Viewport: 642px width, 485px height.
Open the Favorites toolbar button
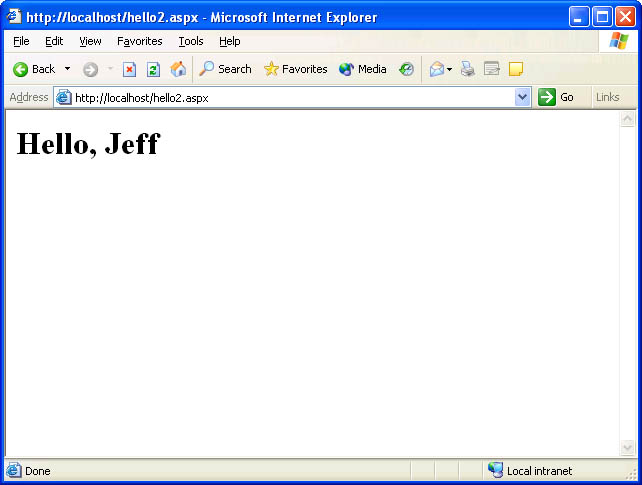(x=295, y=69)
